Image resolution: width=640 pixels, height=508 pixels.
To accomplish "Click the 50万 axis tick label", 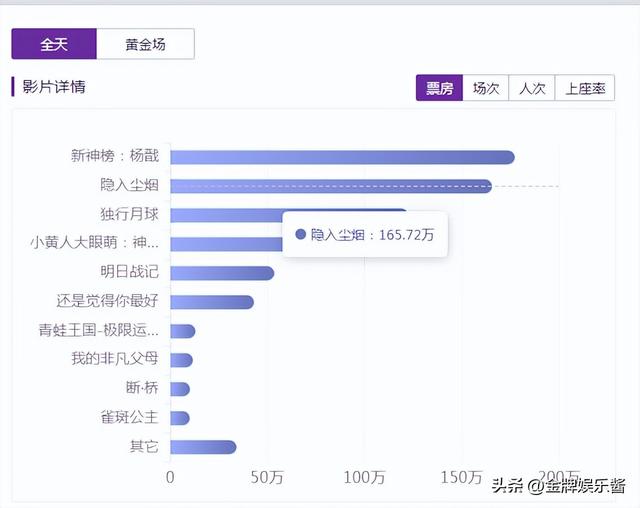I will 267,477.
